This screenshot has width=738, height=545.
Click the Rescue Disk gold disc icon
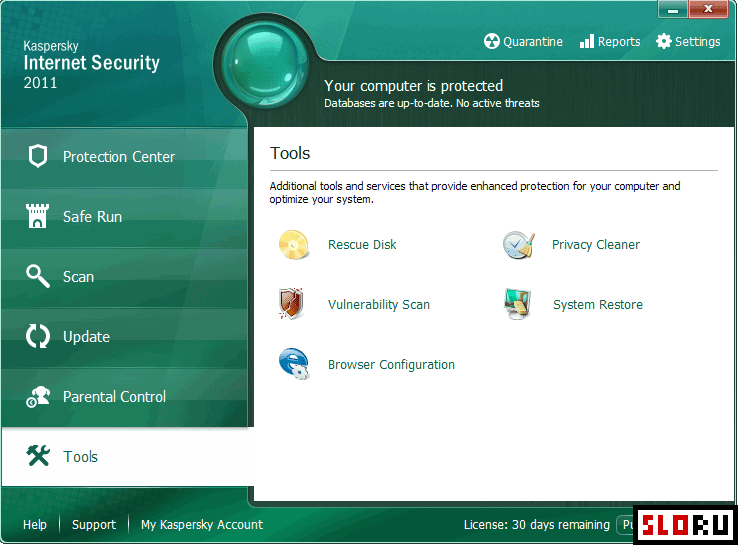click(x=294, y=245)
